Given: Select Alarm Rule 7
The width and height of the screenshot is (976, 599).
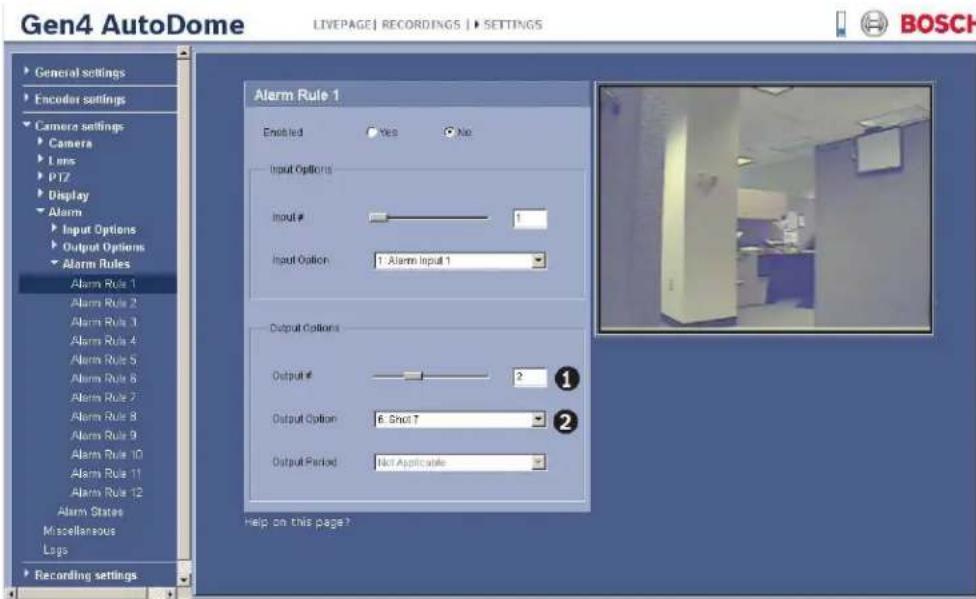Looking at the screenshot, I should 103,398.
